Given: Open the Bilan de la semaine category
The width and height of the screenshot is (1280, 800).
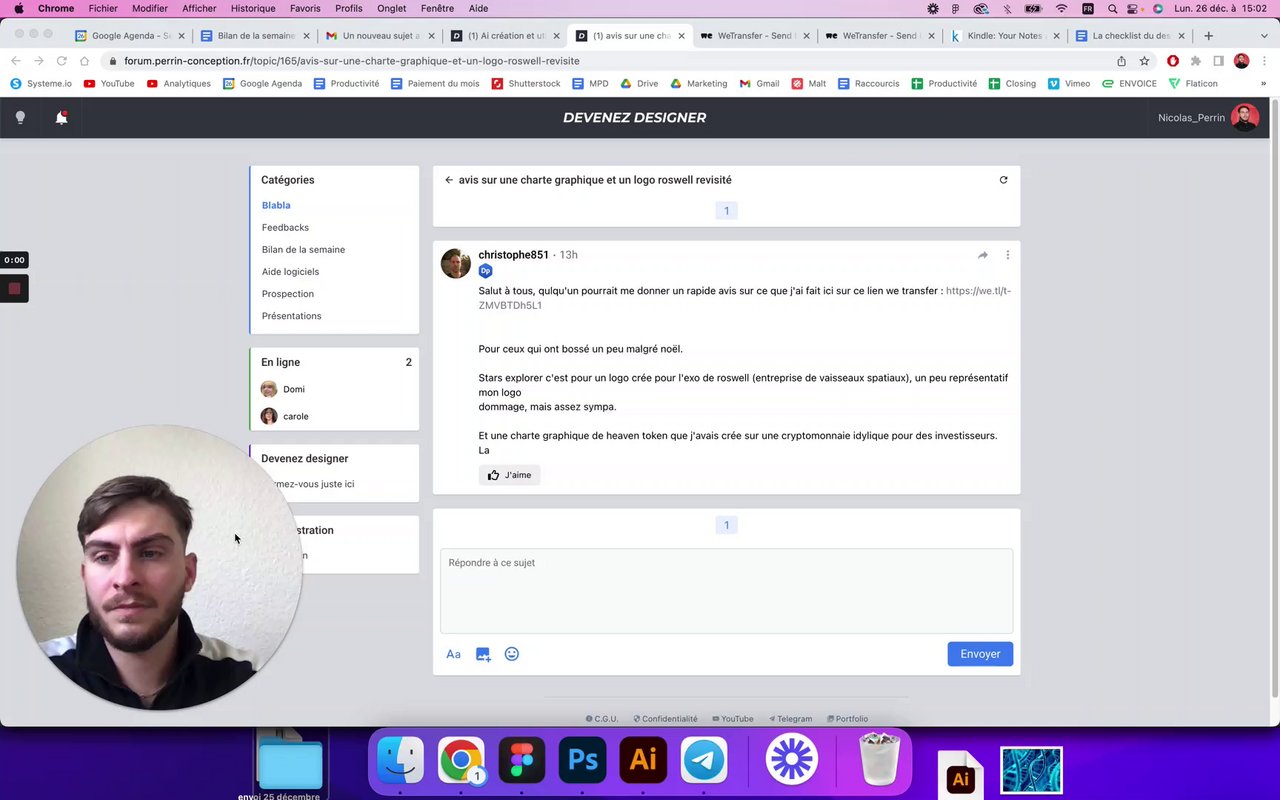Looking at the screenshot, I should tap(303, 250).
